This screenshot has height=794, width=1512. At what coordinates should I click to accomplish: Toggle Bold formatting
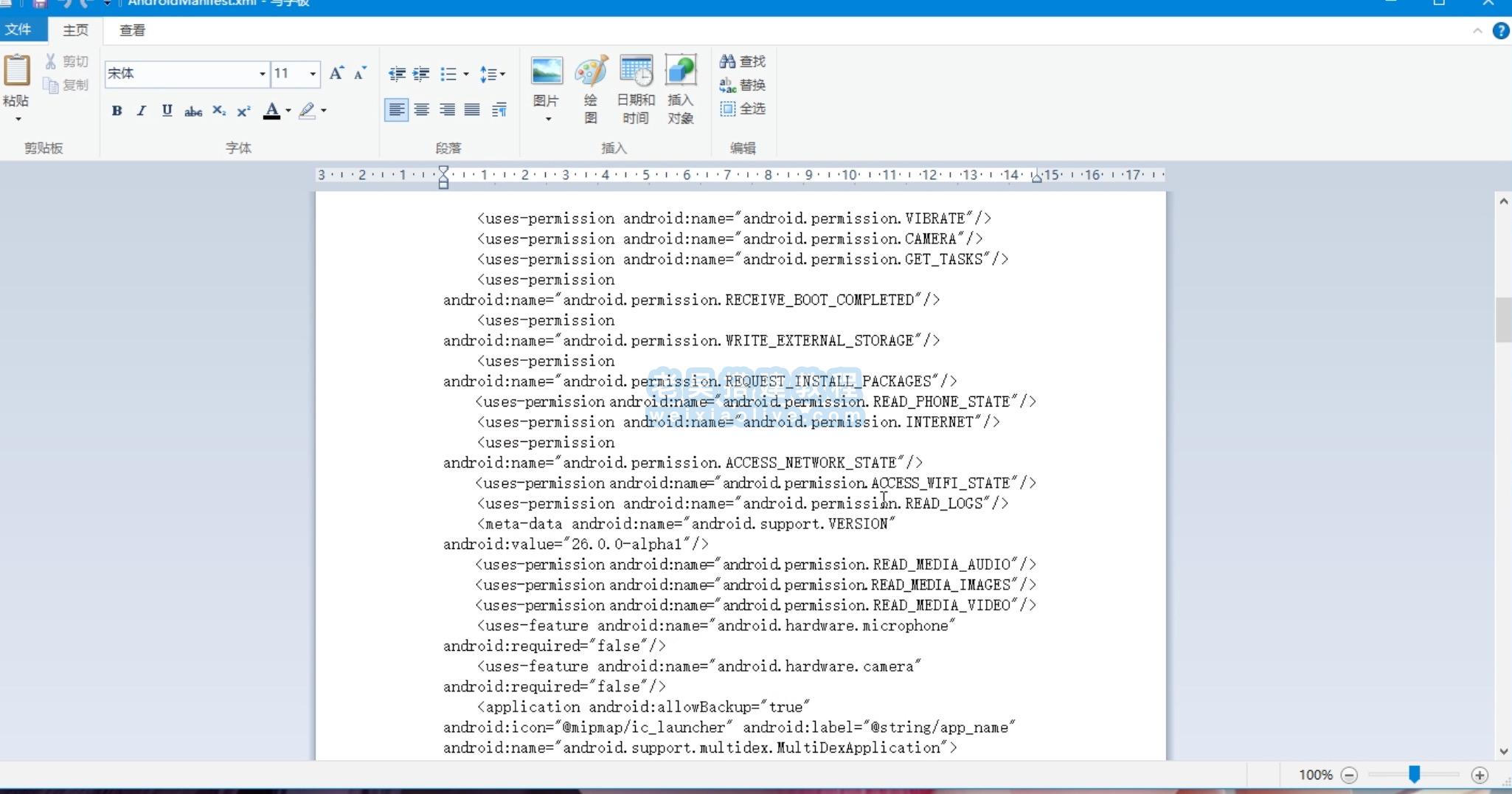click(x=117, y=111)
